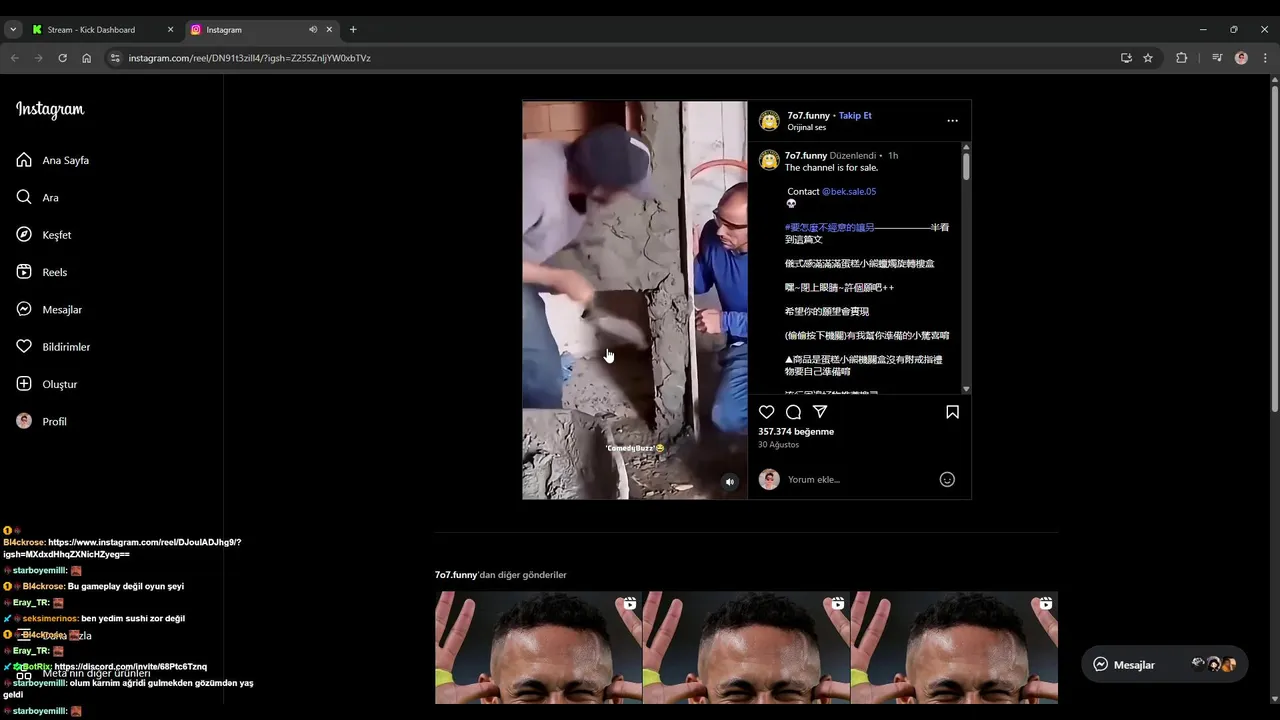Open the Extensions puzzle icon
1280x720 pixels.
point(1181,58)
